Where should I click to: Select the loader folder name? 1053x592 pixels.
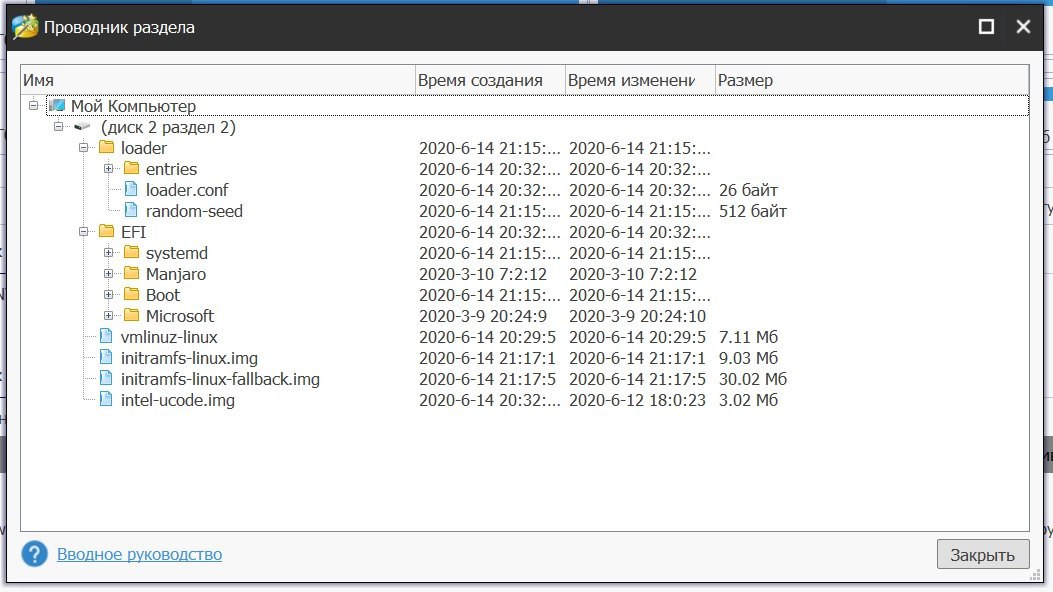(144, 148)
